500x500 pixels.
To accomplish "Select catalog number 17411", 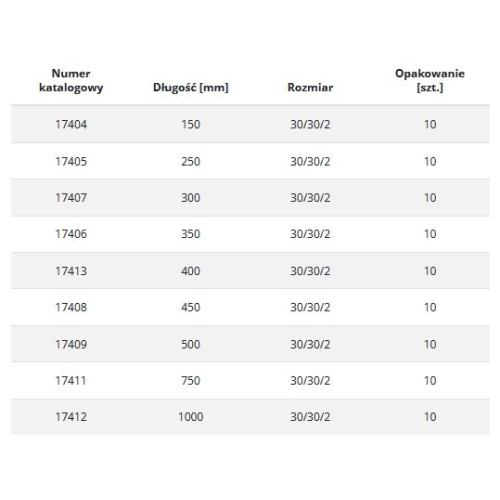I will point(71,381).
